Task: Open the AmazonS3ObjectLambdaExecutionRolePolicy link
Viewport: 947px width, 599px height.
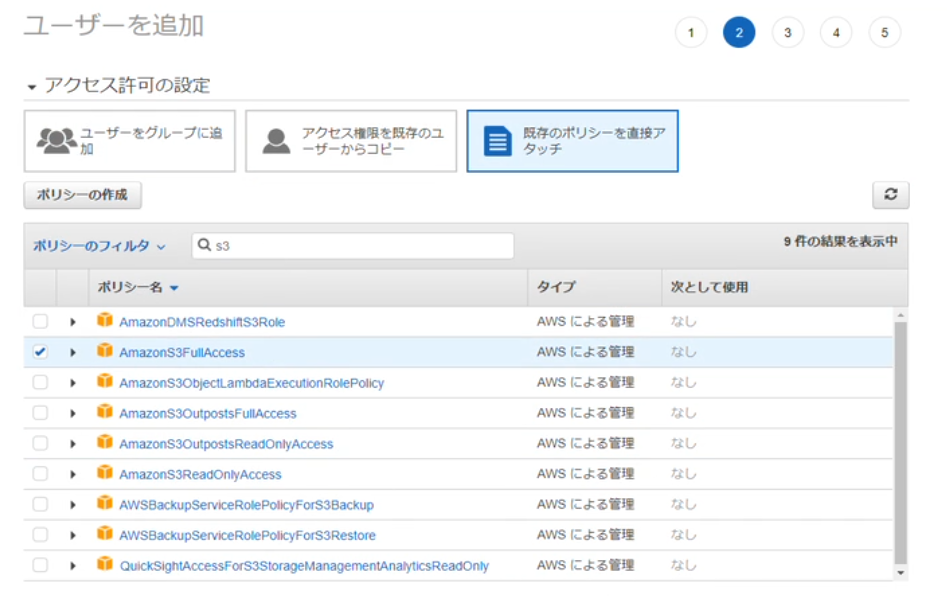Action: coord(251,383)
